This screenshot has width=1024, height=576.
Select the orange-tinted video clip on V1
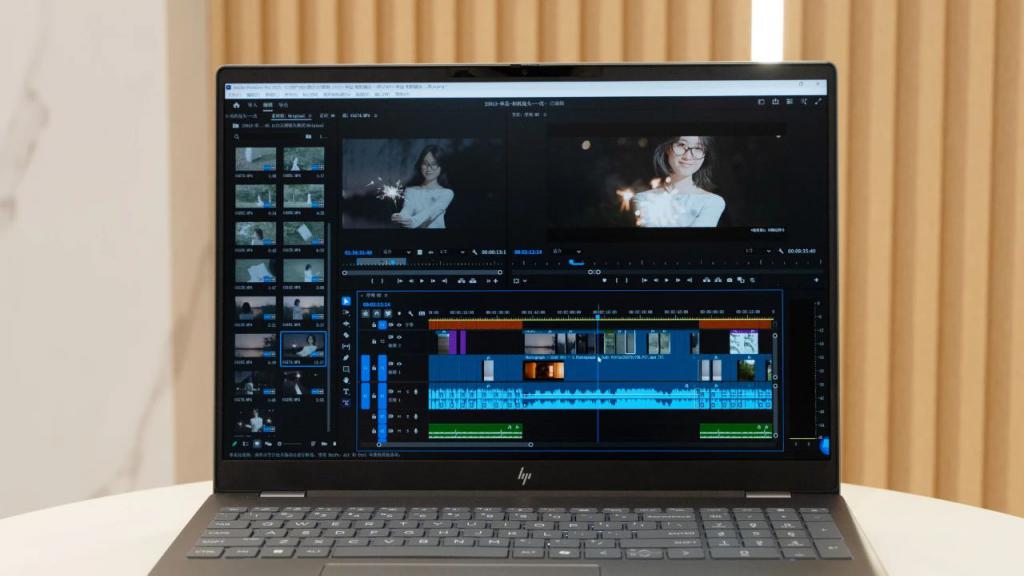543,371
